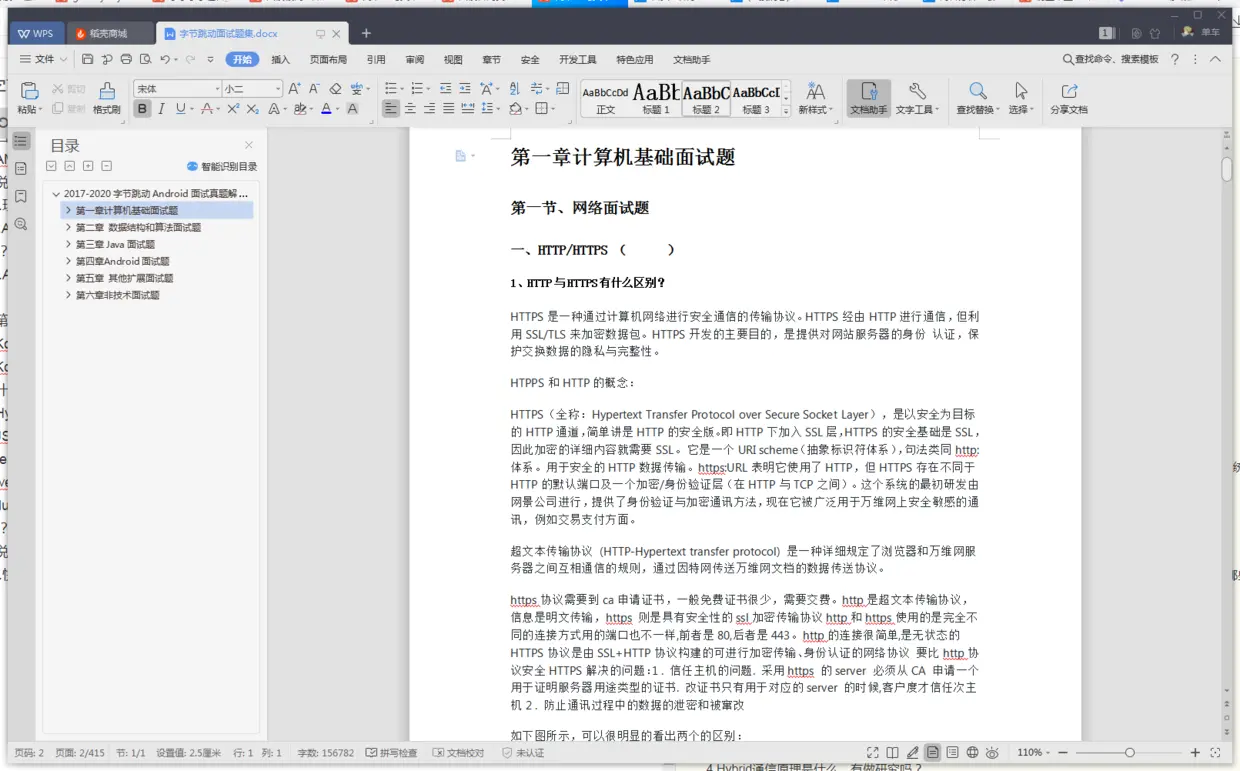Click the Find and Replace (查找替换) magnifier icon
Image resolution: width=1240 pixels, height=771 pixels.
click(978, 92)
